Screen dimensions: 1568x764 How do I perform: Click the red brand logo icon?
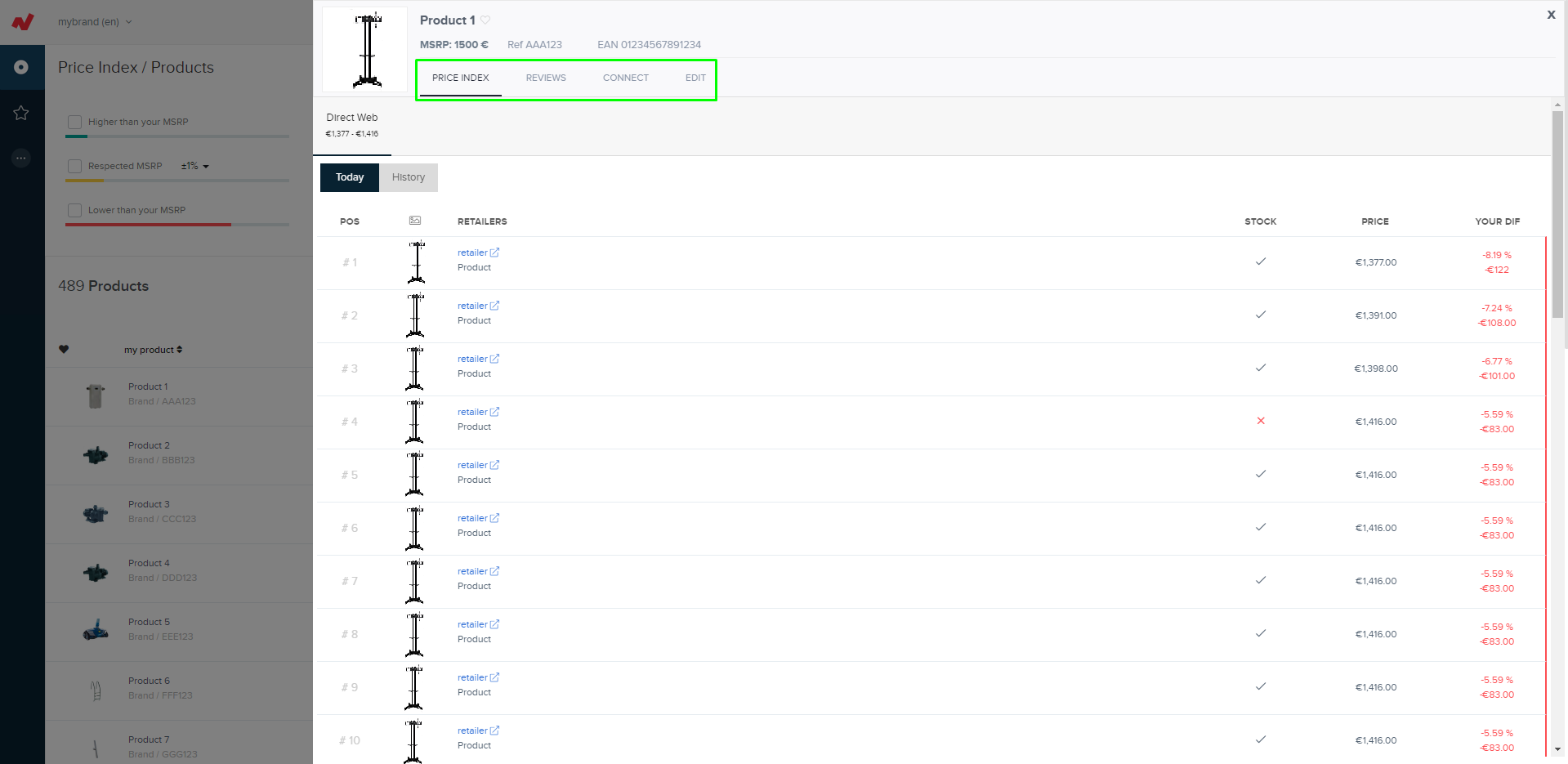pos(23,22)
